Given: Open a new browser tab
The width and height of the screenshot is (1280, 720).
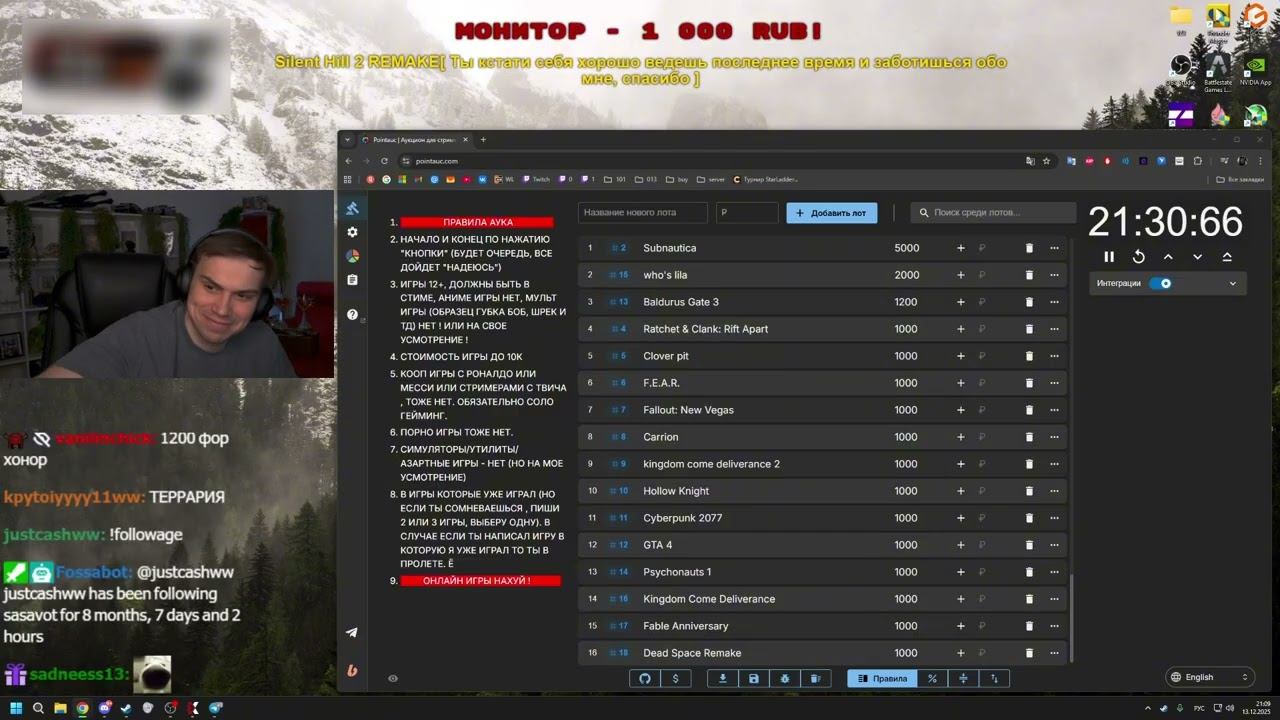Looking at the screenshot, I should (x=483, y=140).
